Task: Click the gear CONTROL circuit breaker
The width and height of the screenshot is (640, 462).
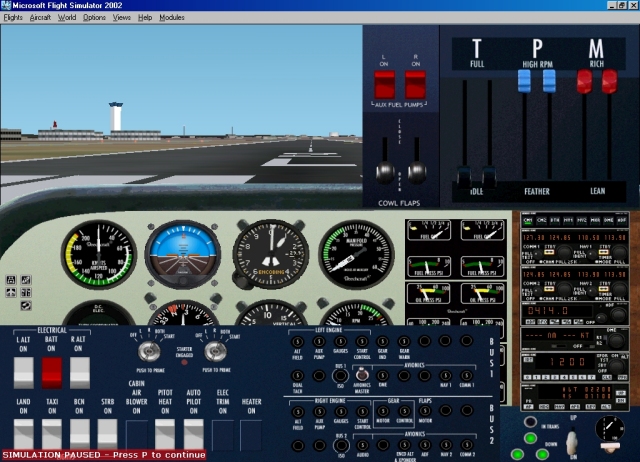Action: [404, 411]
